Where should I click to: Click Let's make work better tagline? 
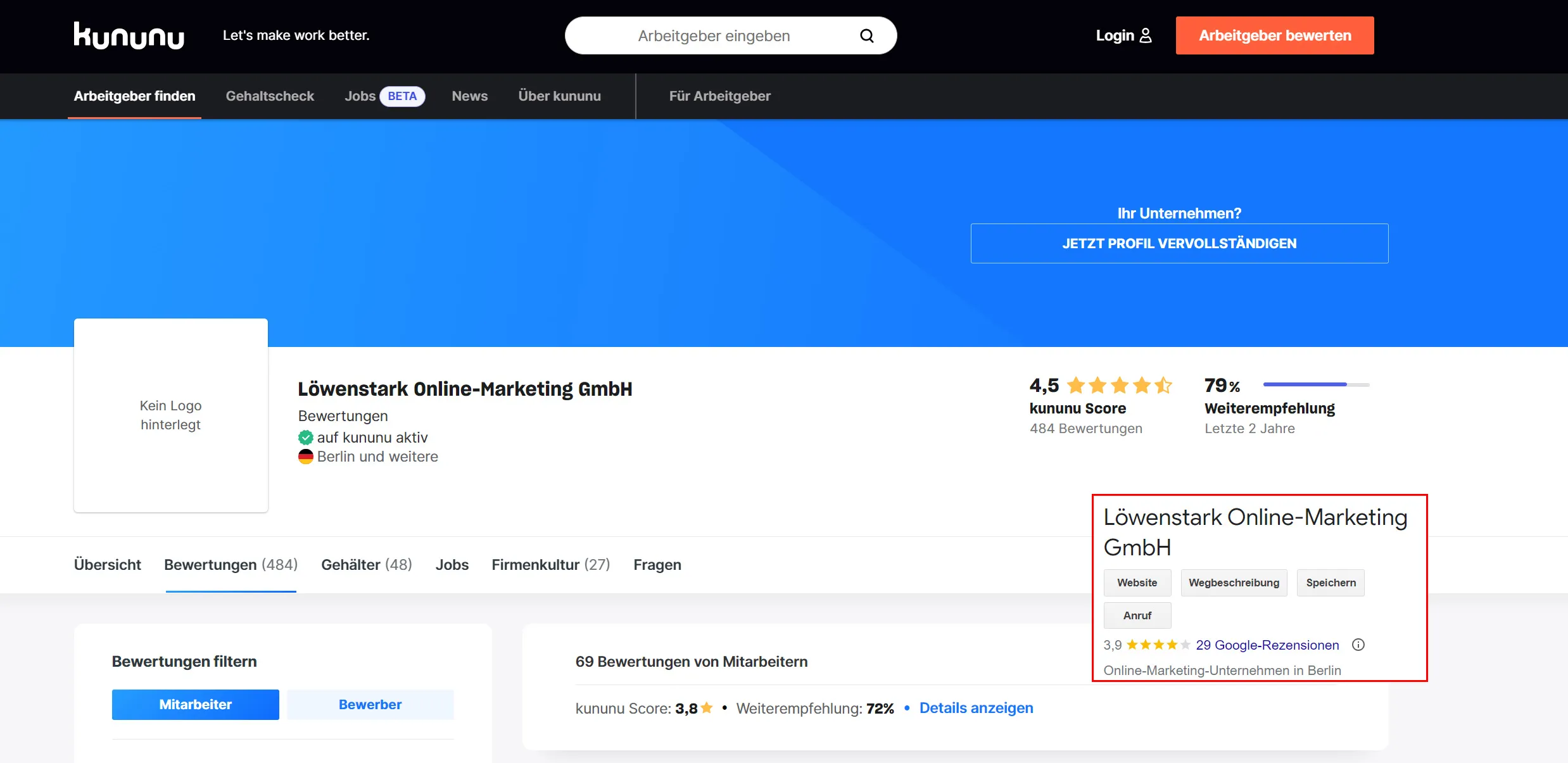pos(296,35)
